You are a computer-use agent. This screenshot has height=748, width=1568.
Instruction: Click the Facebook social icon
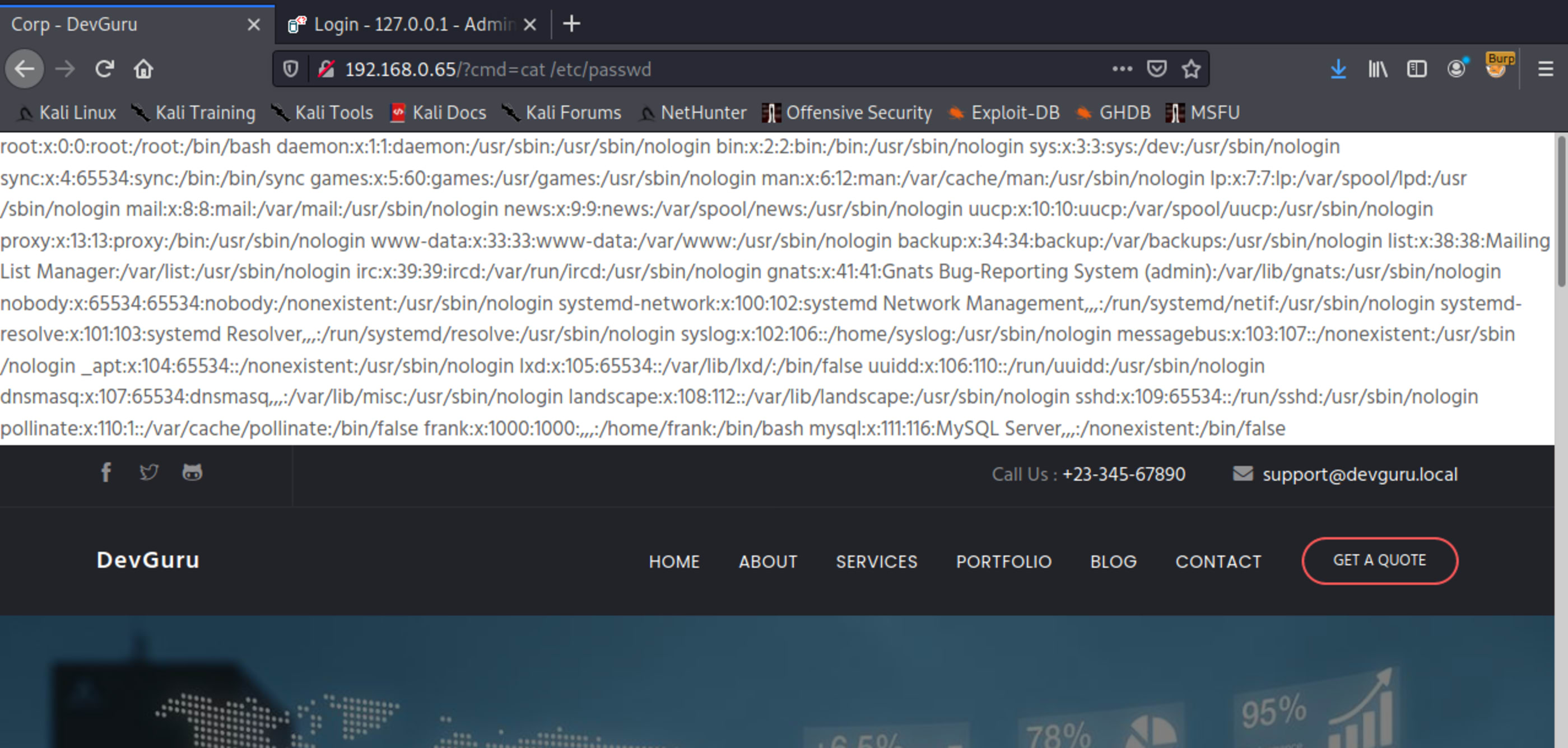pos(106,473)
